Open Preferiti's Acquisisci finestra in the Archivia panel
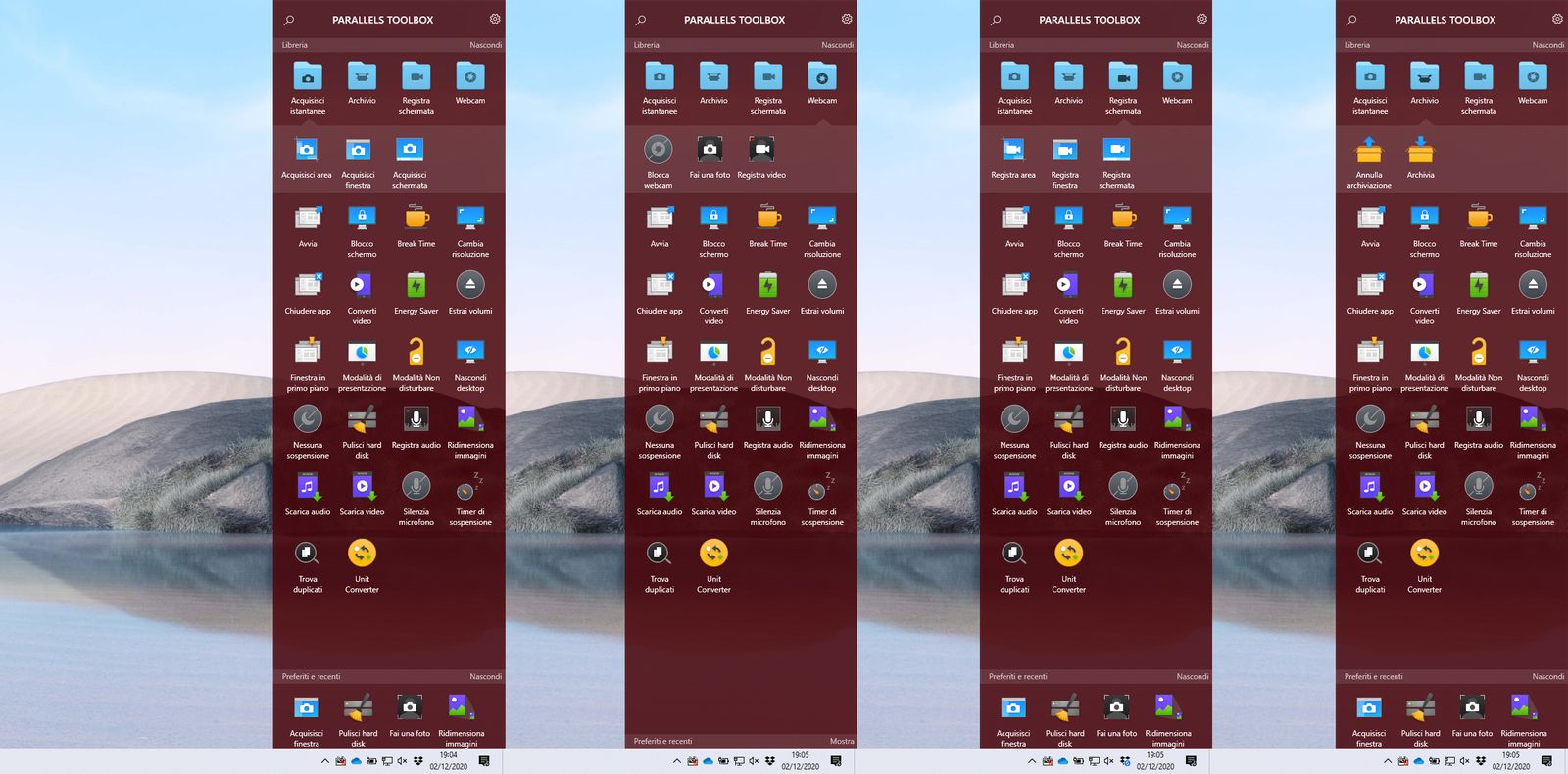The height and width of the screenshot is (774, 1568). 1369,720
